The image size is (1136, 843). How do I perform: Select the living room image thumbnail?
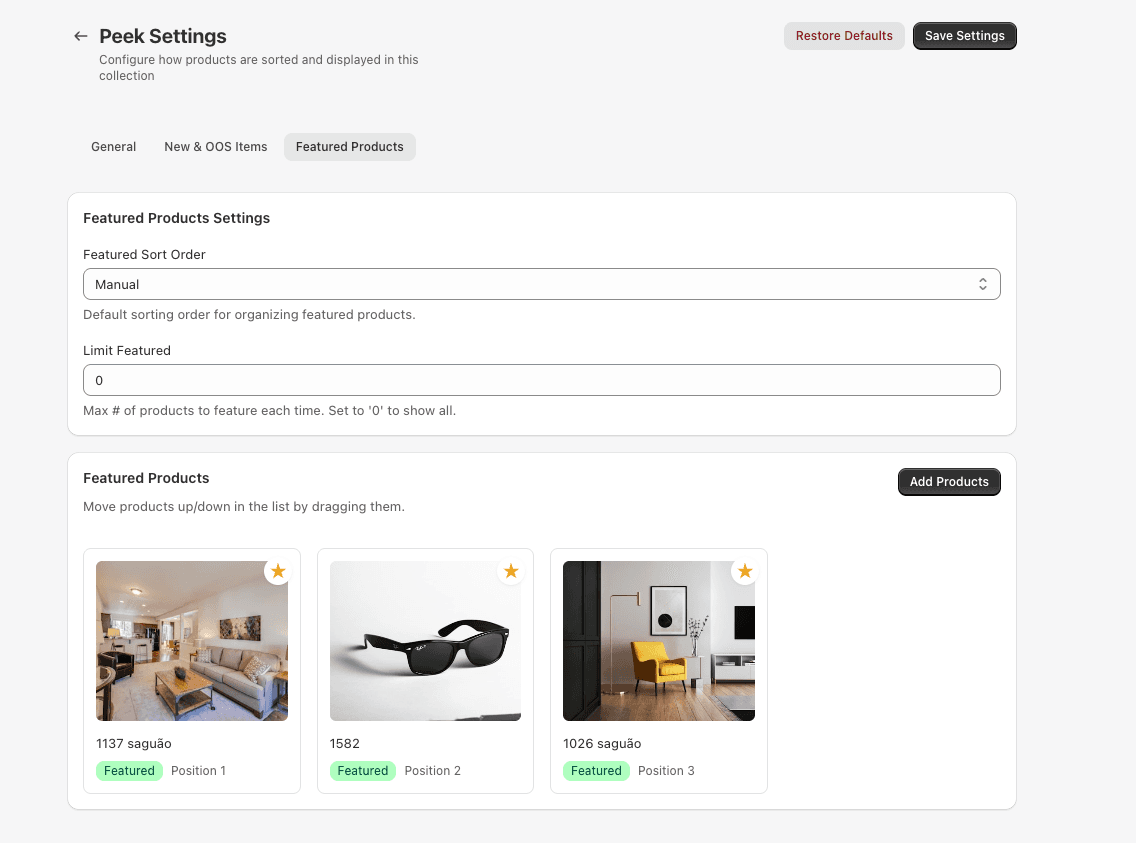tap(192, 641)
